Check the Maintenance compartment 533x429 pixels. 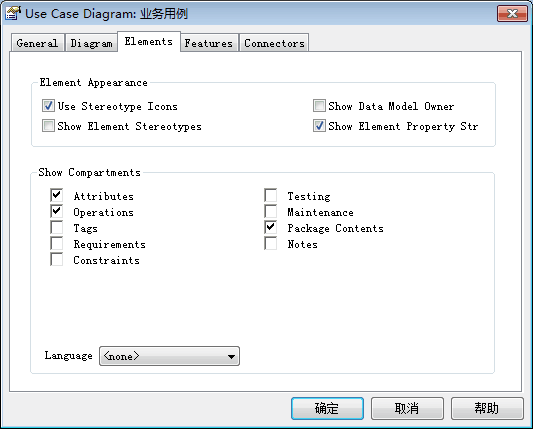pos(271,211)
